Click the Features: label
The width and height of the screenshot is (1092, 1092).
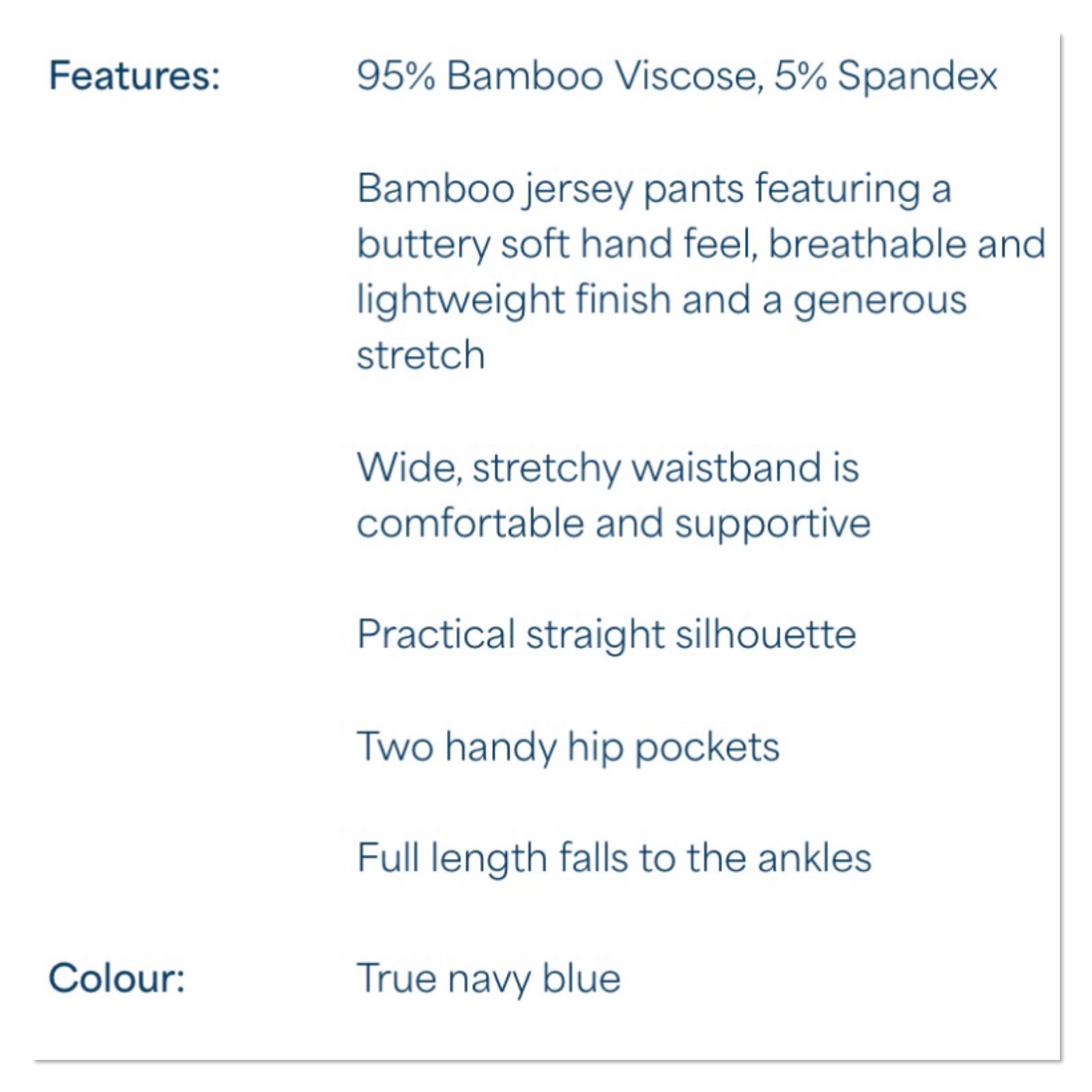pos(134,75)
